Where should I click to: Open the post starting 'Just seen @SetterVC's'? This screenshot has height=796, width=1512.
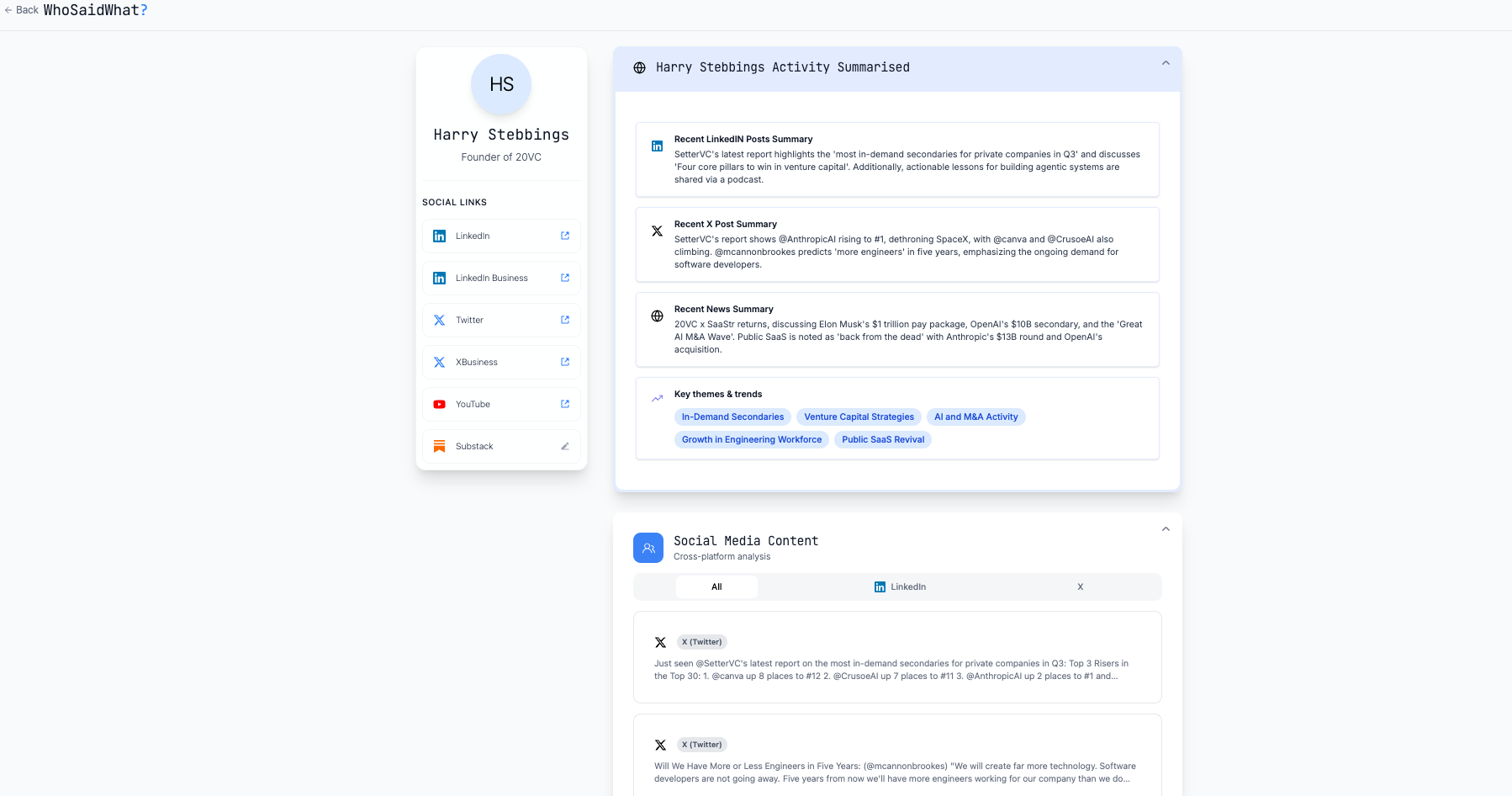[x=897, y=657]
